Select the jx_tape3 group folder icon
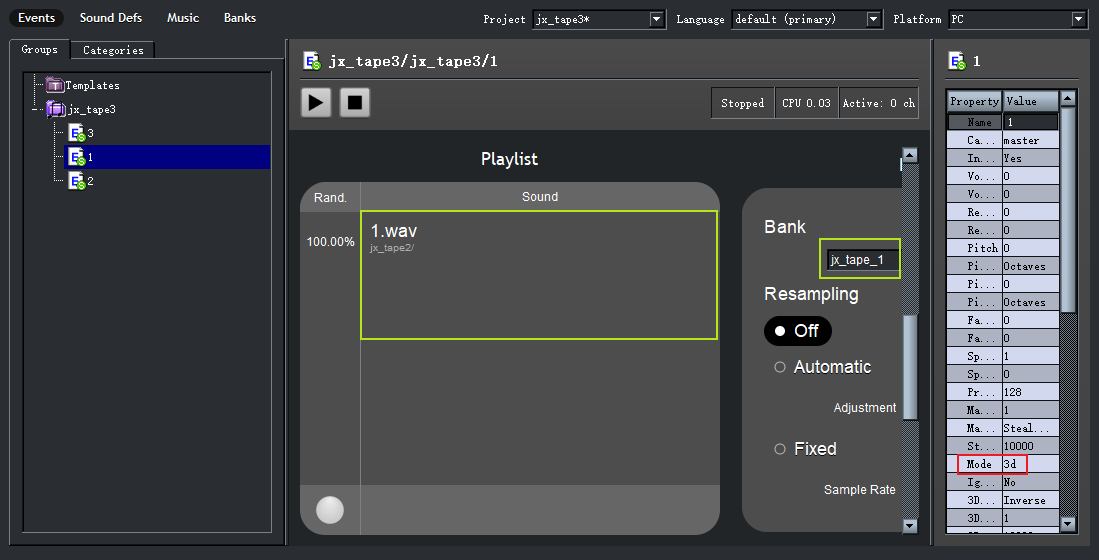The height and width of the screenshot is (560, 1099). [56, 109]
